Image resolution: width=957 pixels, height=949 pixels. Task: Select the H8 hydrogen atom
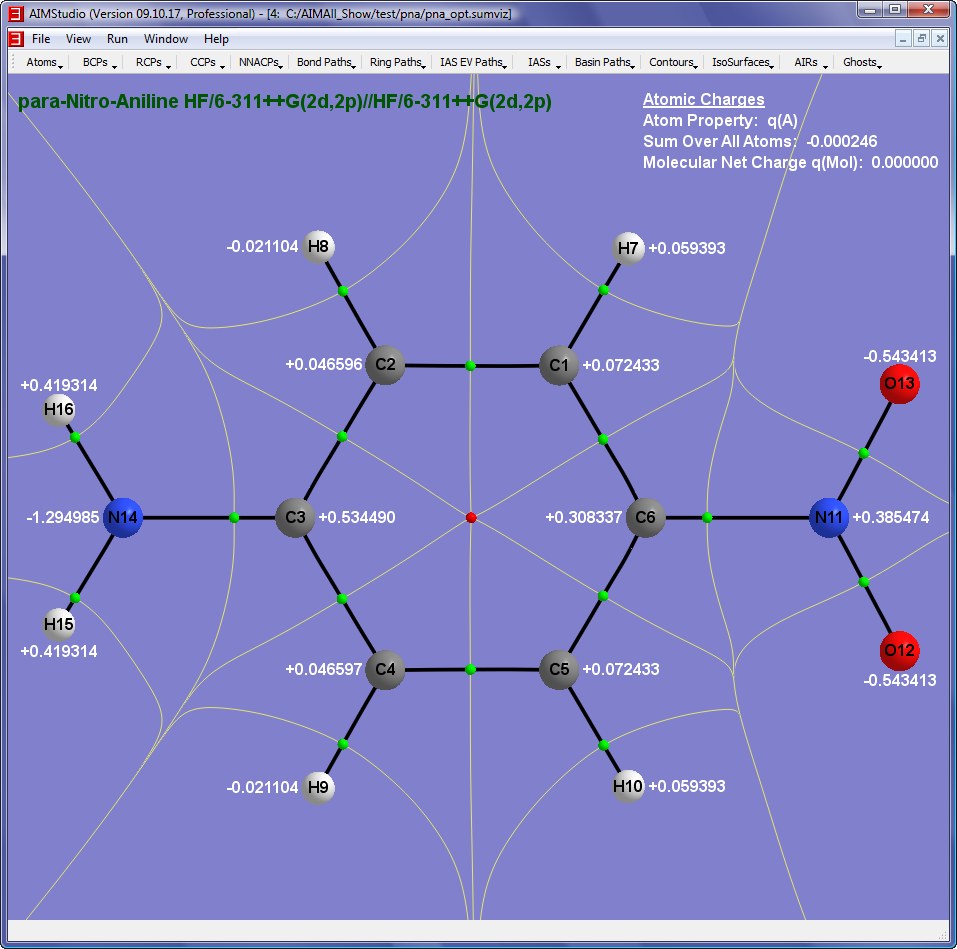pos(318,246)
